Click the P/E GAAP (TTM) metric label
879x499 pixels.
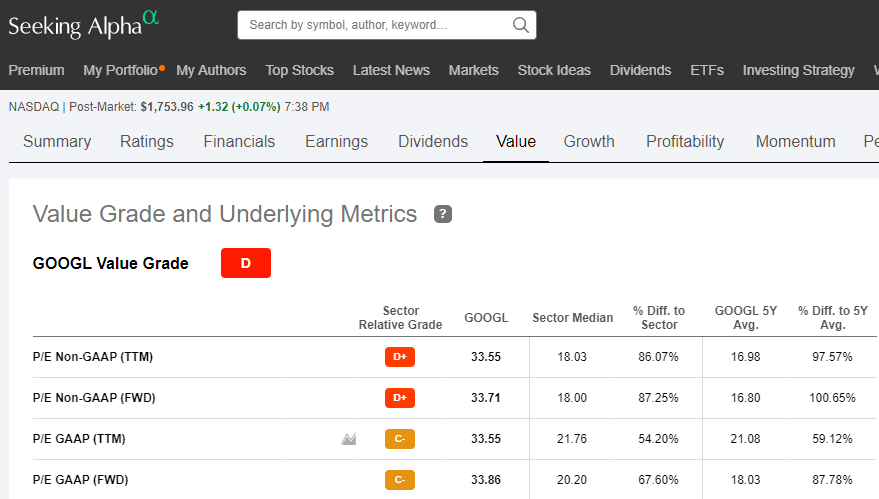point(79,438)
